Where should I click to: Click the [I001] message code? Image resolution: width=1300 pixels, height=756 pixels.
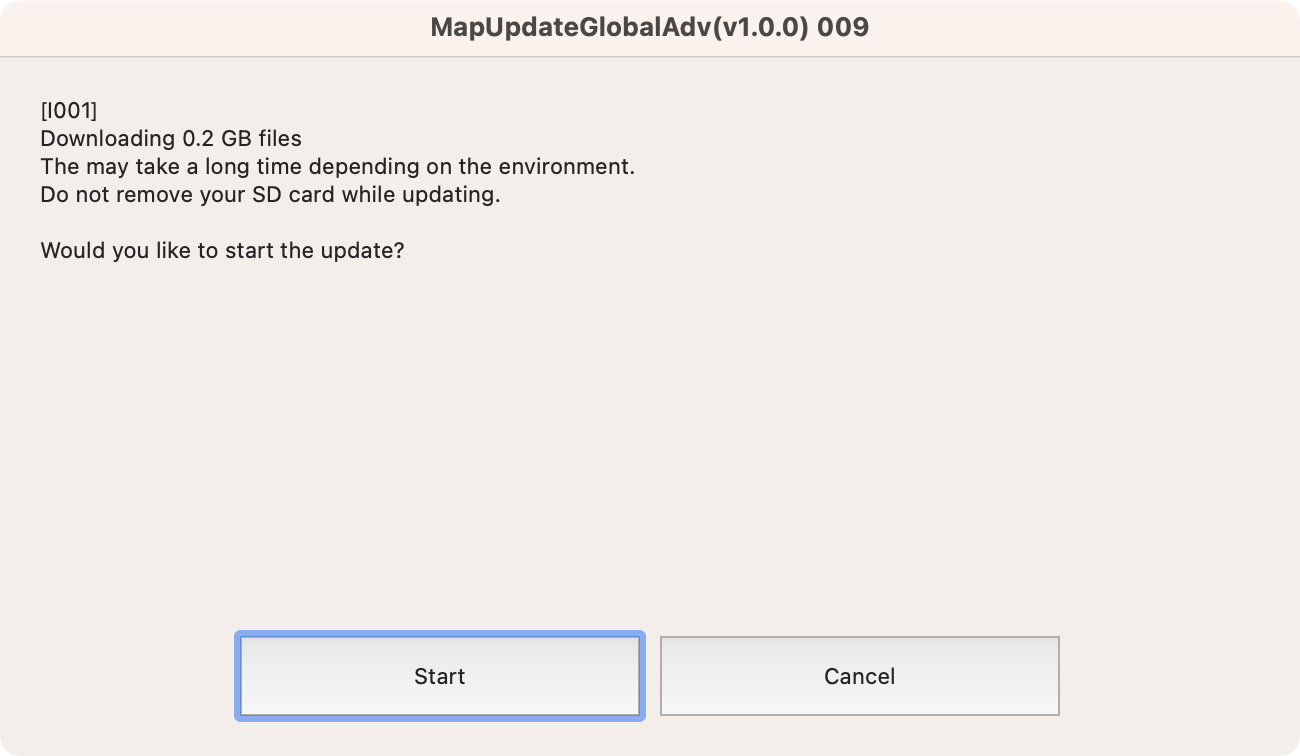(x=68, y=110)
